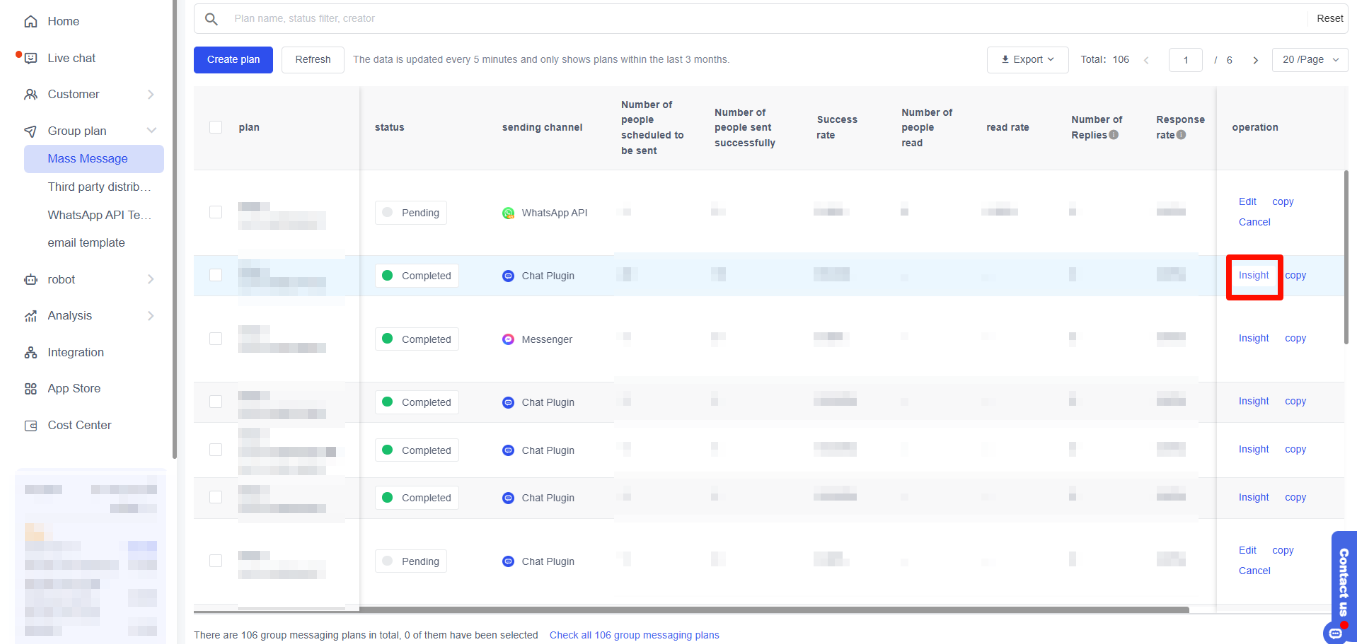Image resolution: width=1357 pixels, height=644 pixels.
Task: Open Third party distribution menu item
Action: coord(99,187)
